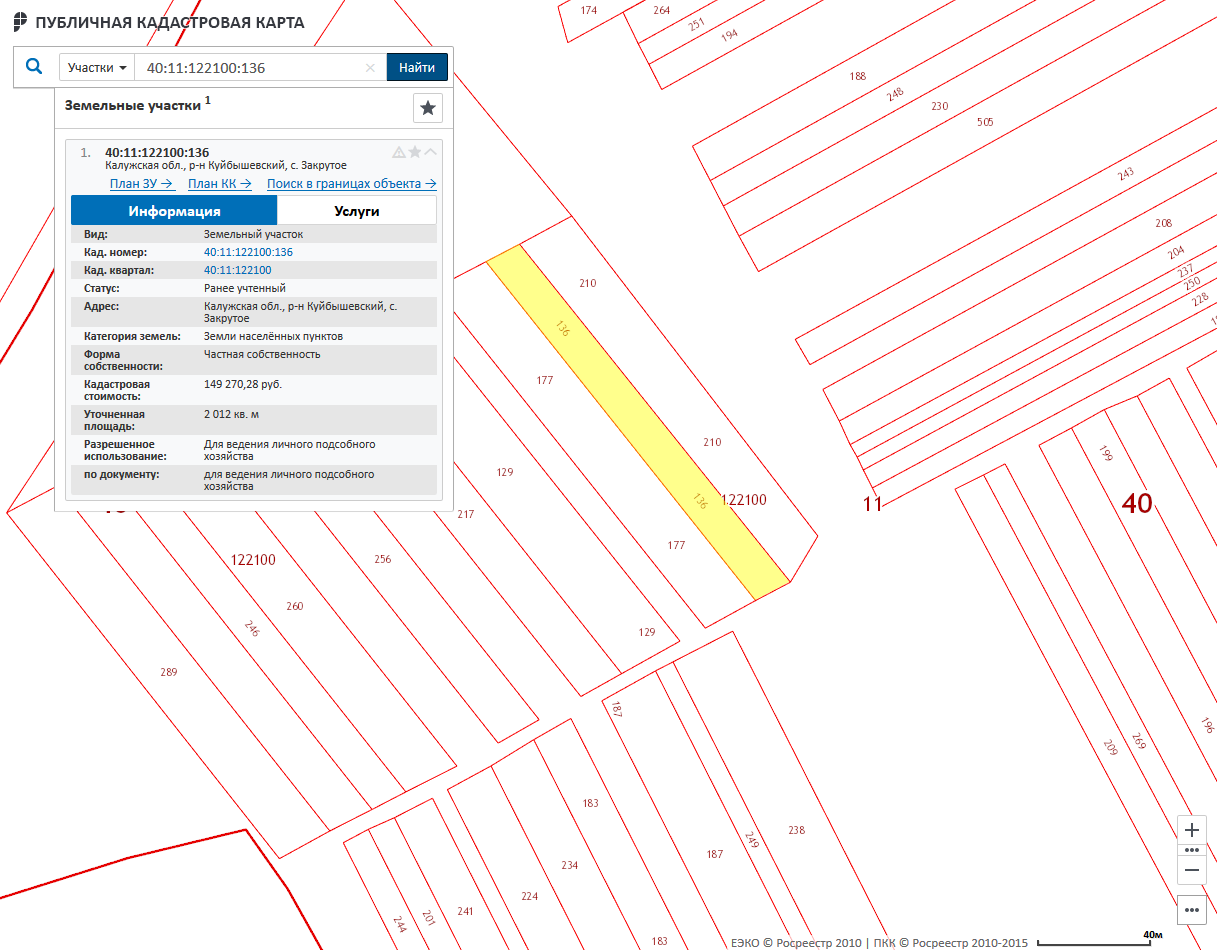Click parcel label 224 on the map
Image resolution: width=1217 pixels, height=950 pixels.
tap(530, 896)
